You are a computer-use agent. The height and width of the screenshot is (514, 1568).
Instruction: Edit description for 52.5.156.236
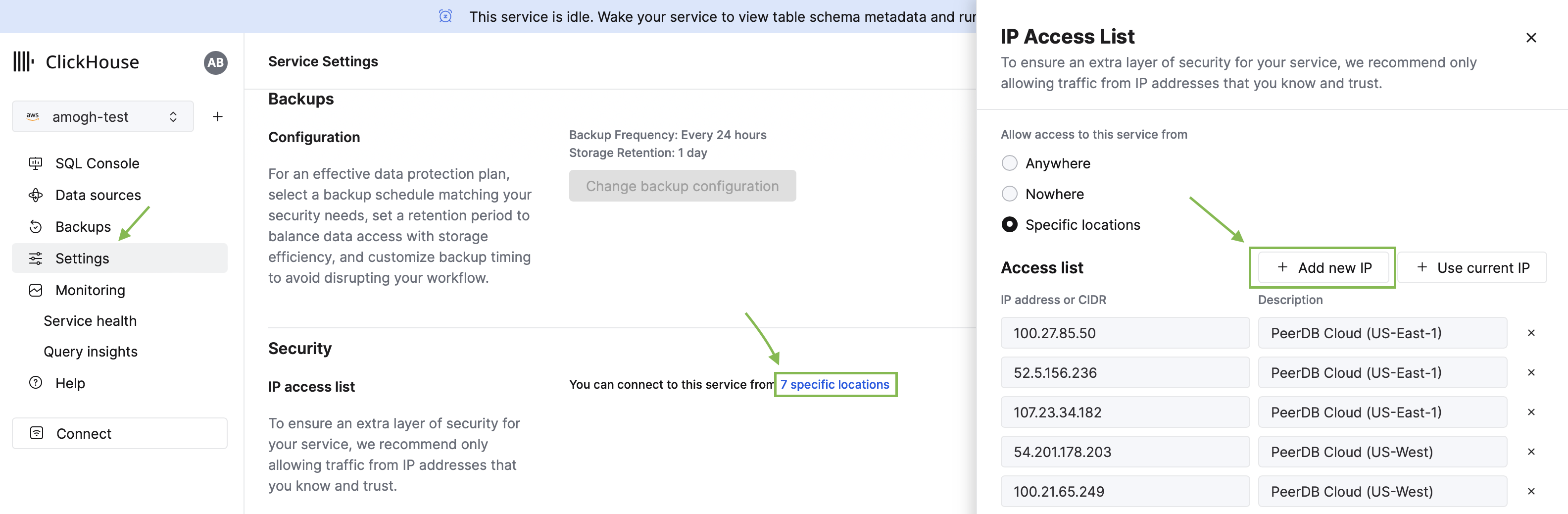[x=1382, y=372]
